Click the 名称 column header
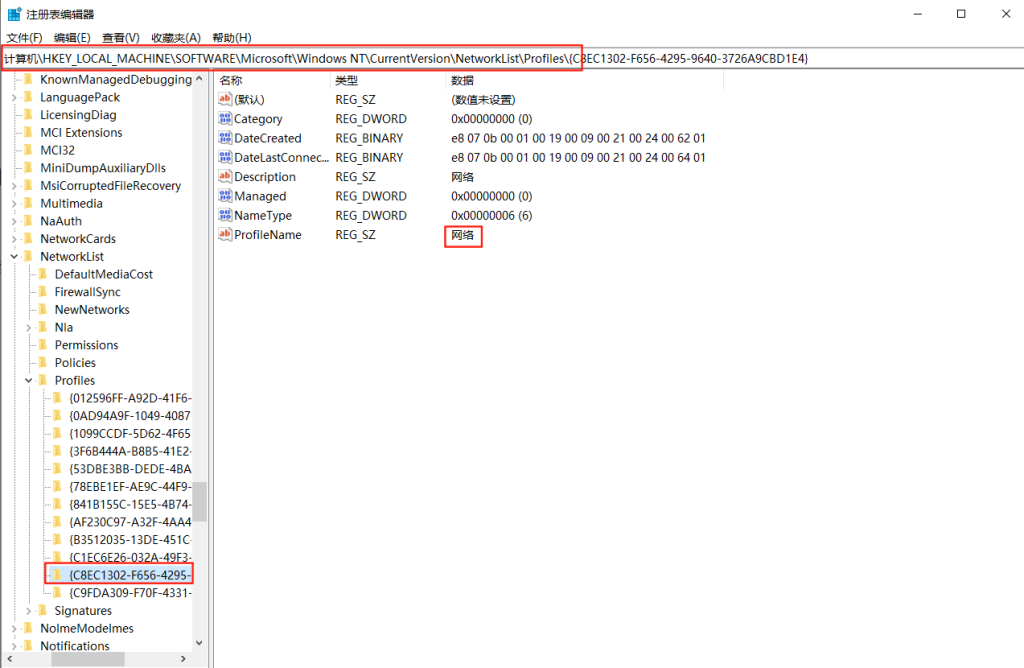 pyautogui.click(x=232, y=80)
